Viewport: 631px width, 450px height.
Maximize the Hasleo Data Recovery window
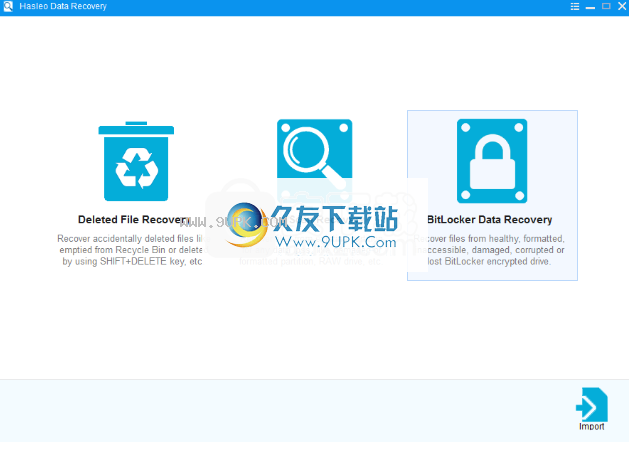tap(606, 6)
